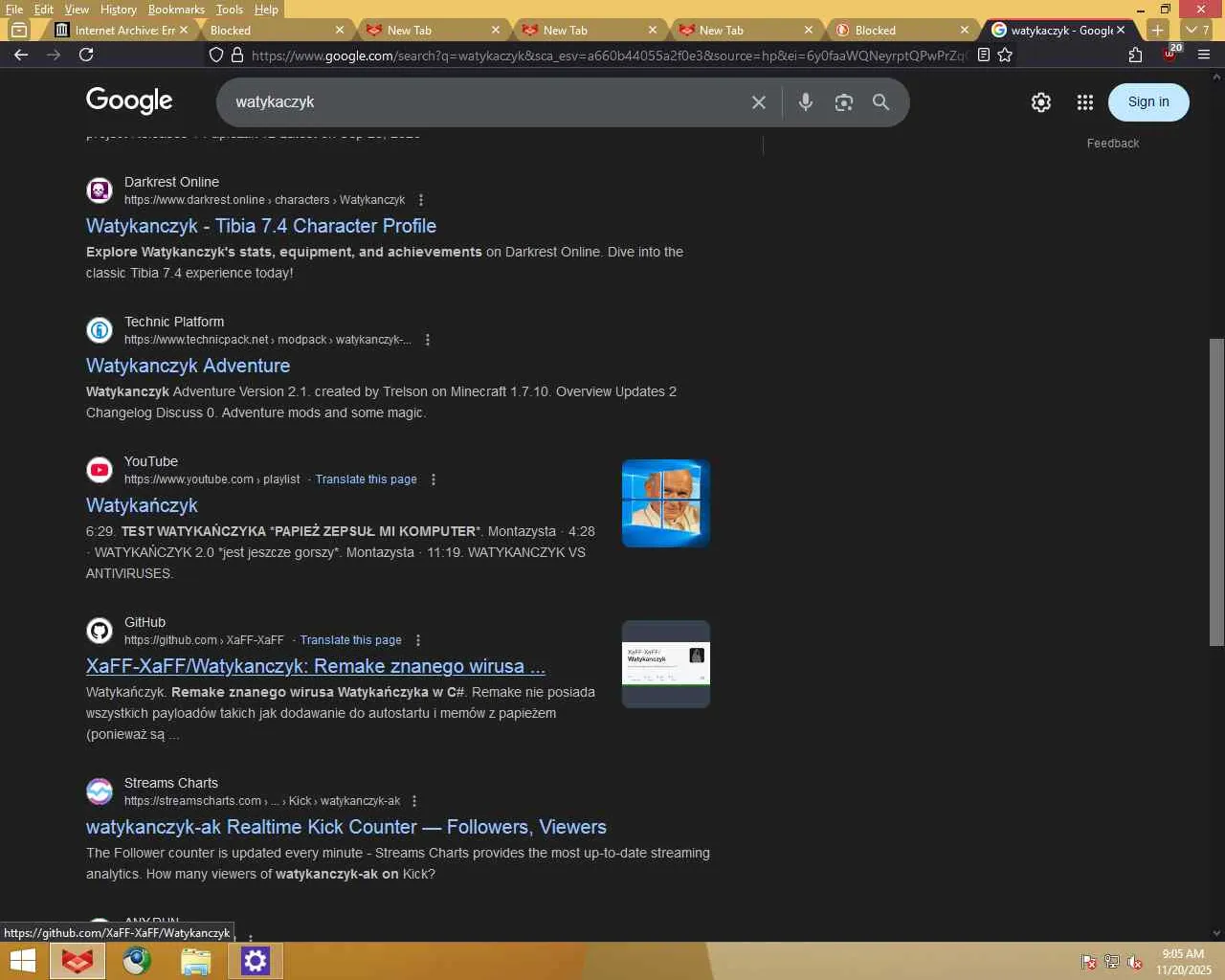This screenshot has width=1225, height=980.
Task: Click the muted volume tray icon
Action: 1135,962
